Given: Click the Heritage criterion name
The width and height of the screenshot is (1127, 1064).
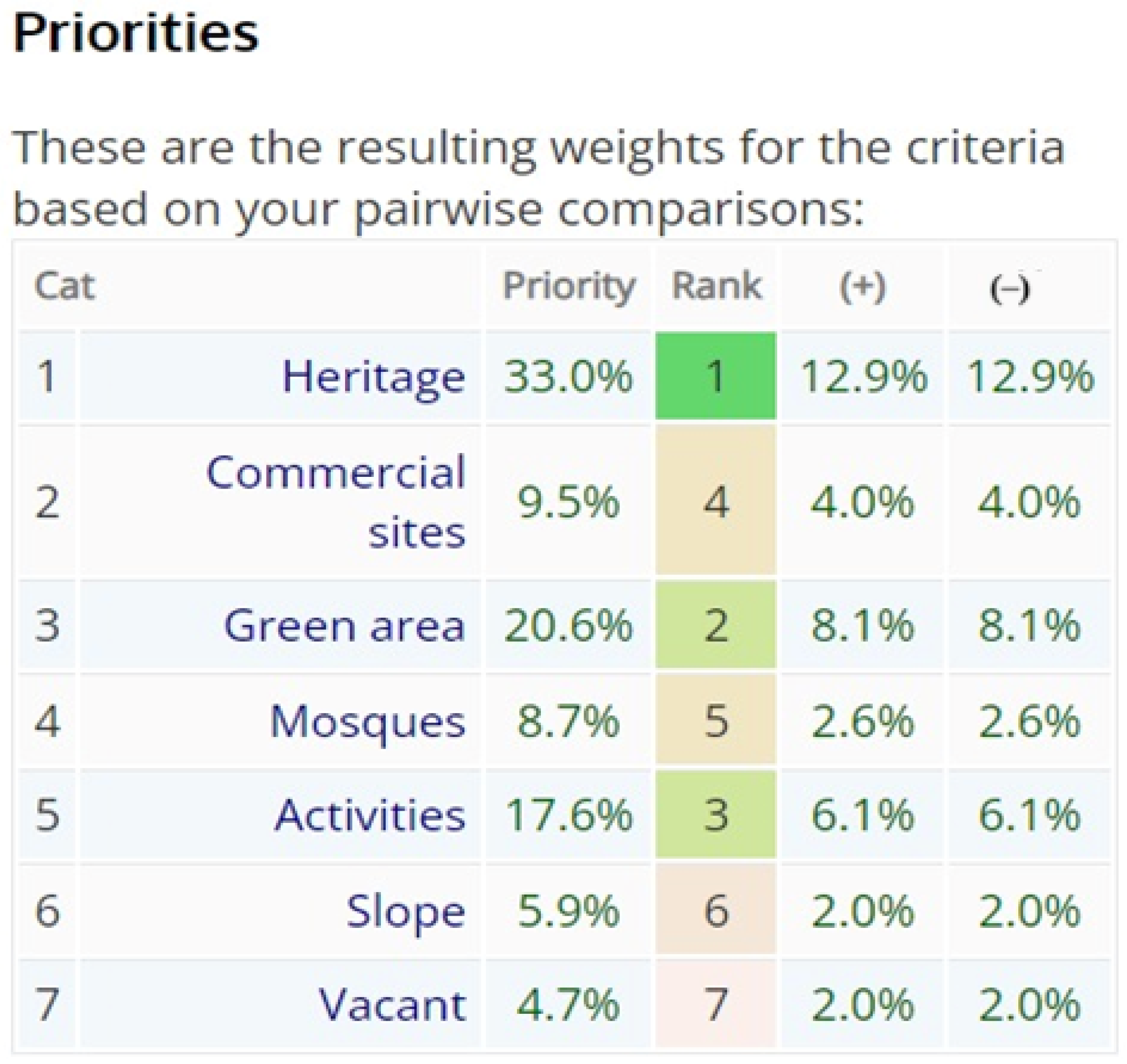Looking at the screenshot, I should [x=373, y=377].
